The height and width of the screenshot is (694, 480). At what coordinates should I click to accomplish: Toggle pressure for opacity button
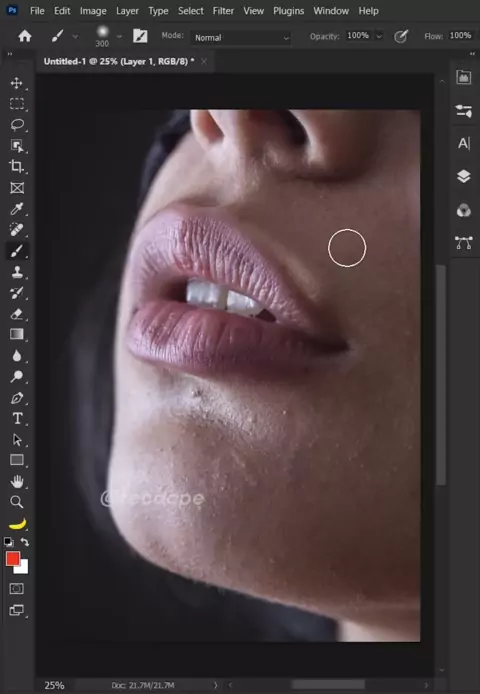401,37
